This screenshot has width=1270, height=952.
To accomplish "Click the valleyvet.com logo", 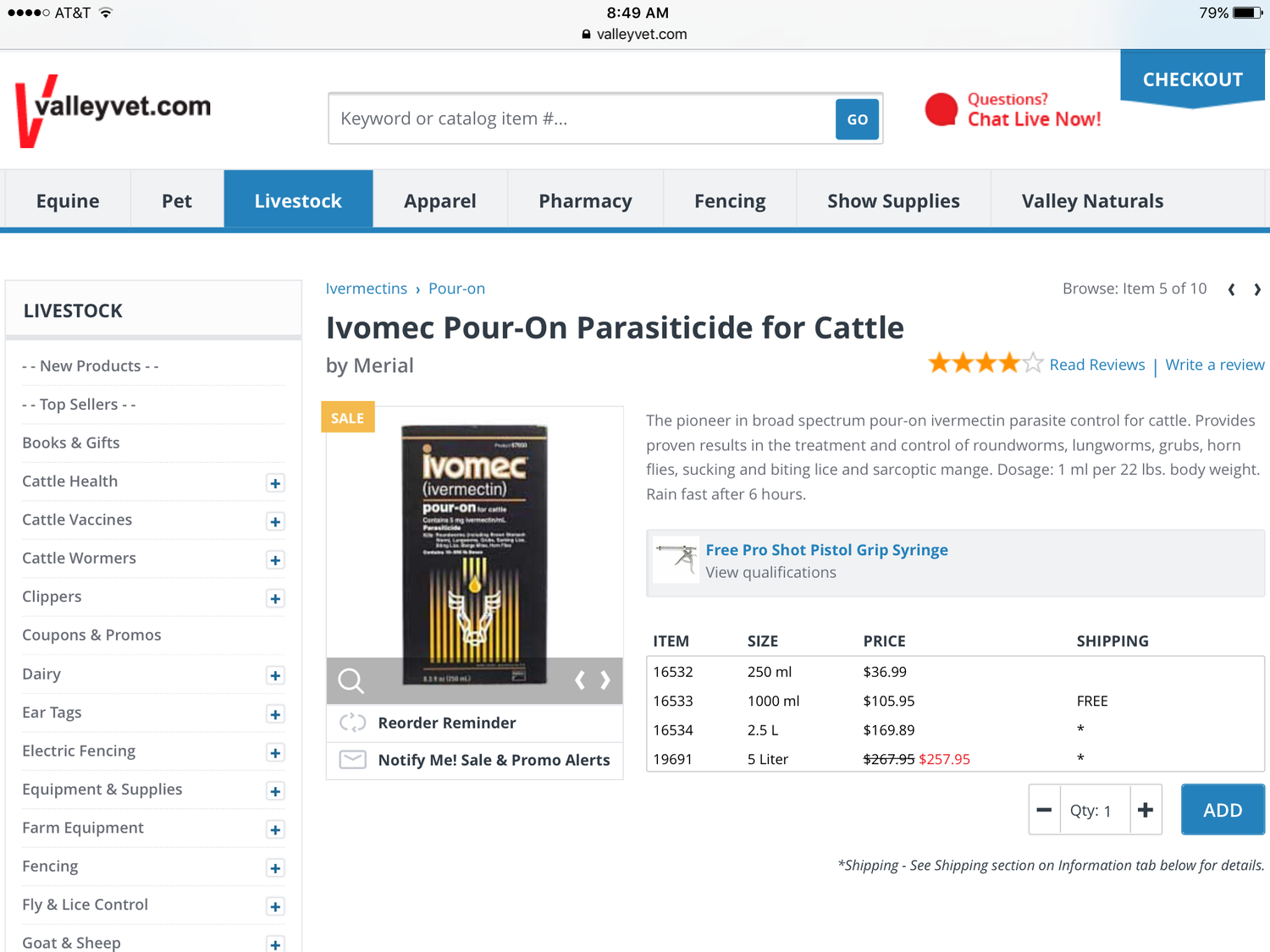I will (113, 110).
